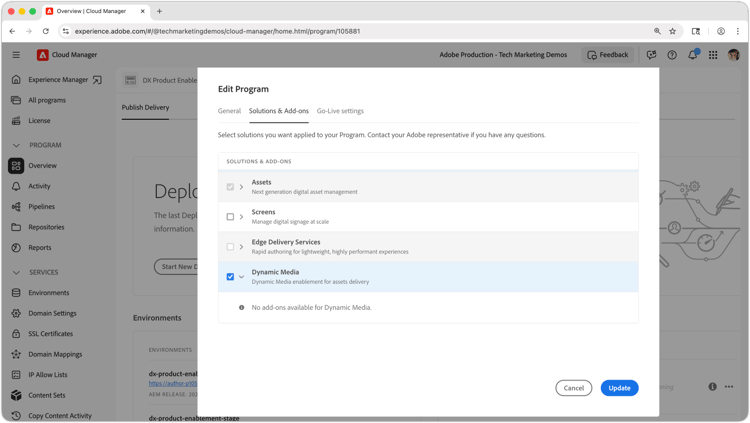The width and height of the screenshot is (750, 423).
Task: Click the hamburger menu icon
Action: (x=16, y=55)
